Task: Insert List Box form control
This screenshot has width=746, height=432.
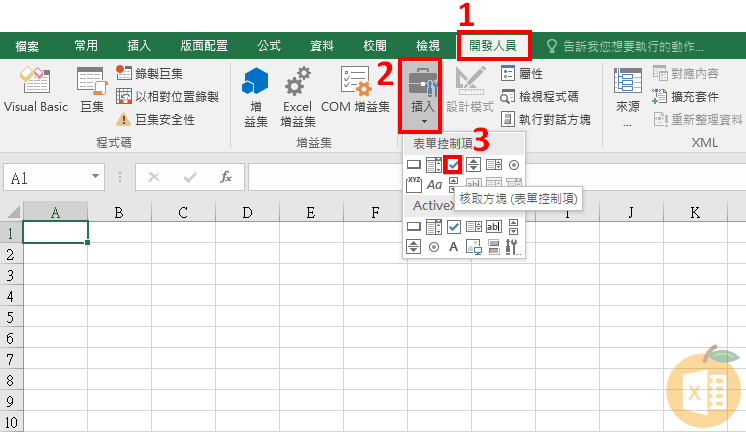Action: (x=494, y=165)
